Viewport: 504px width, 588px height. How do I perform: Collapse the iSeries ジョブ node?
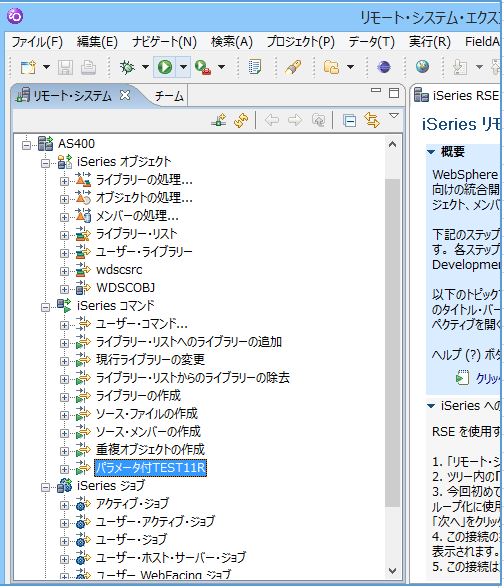(x=45, y=487)
